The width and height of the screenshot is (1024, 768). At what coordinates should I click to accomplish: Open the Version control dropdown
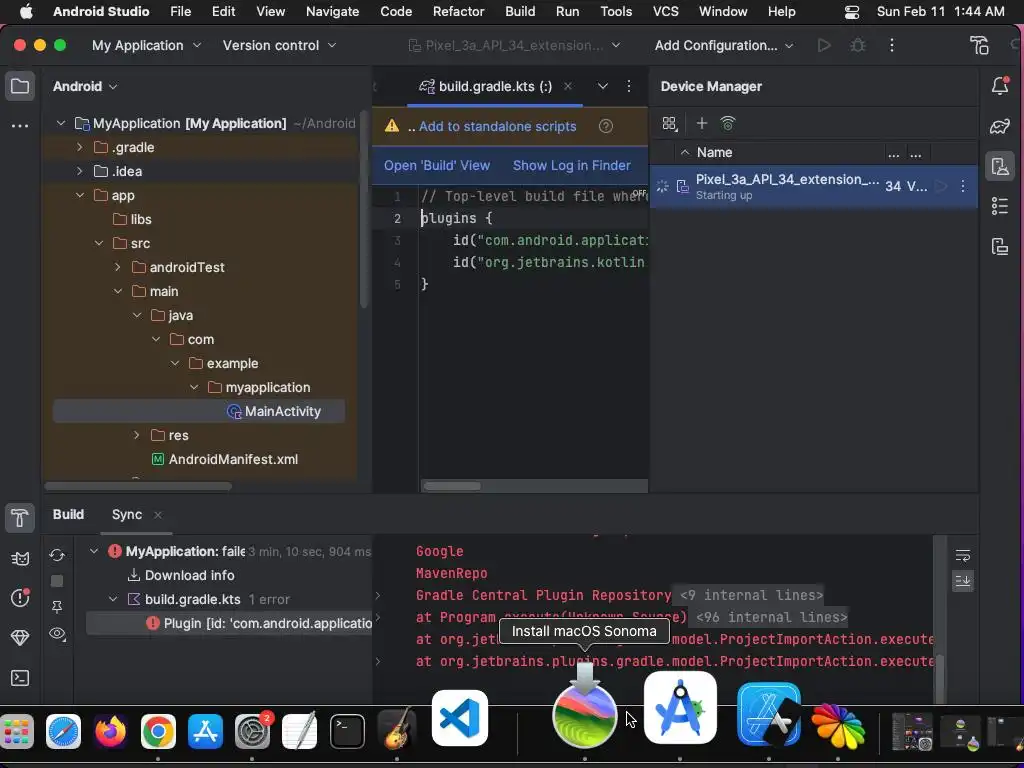[x=279, y=45]
